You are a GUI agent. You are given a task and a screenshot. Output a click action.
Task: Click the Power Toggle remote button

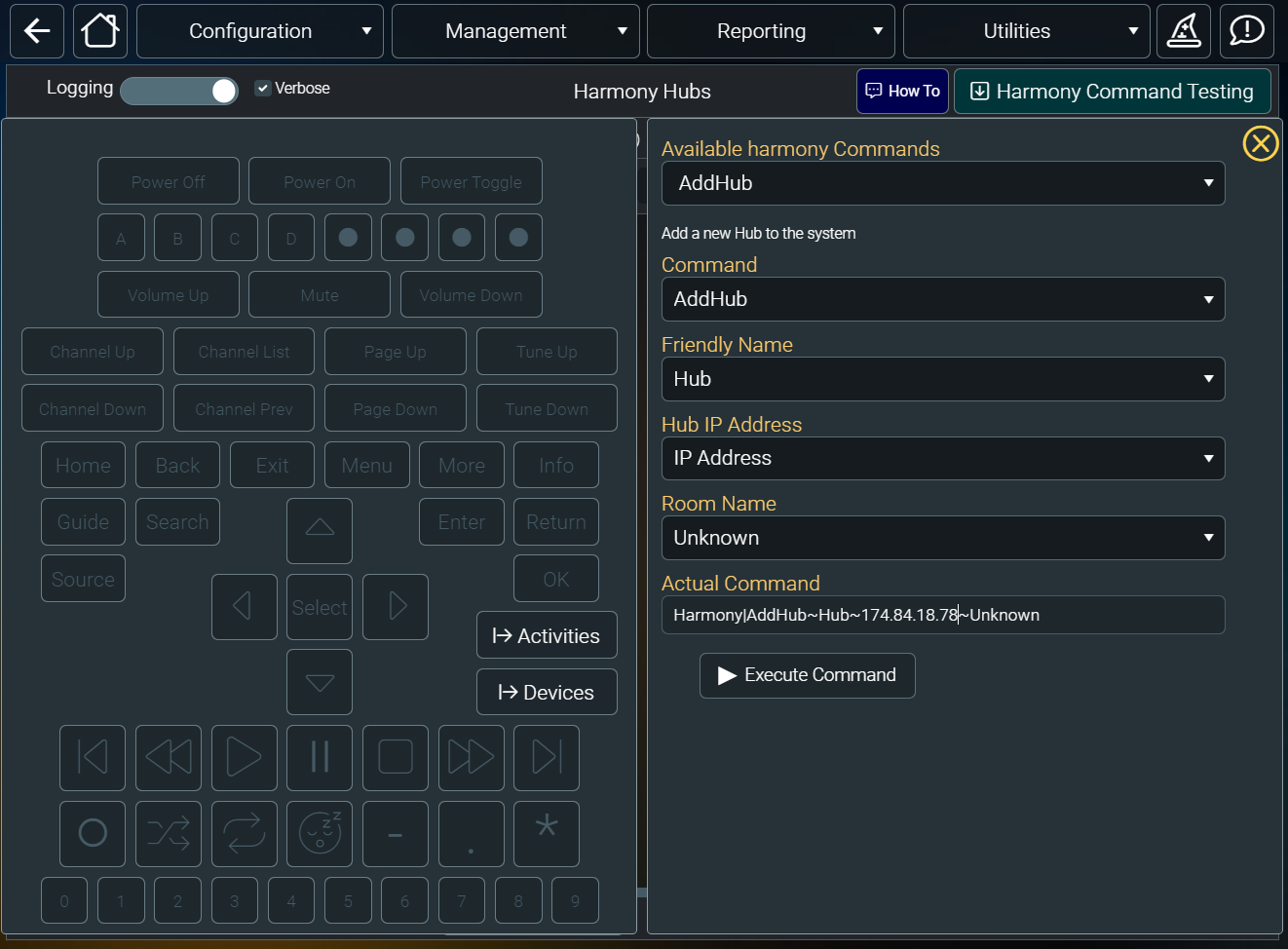click(472, 181)
